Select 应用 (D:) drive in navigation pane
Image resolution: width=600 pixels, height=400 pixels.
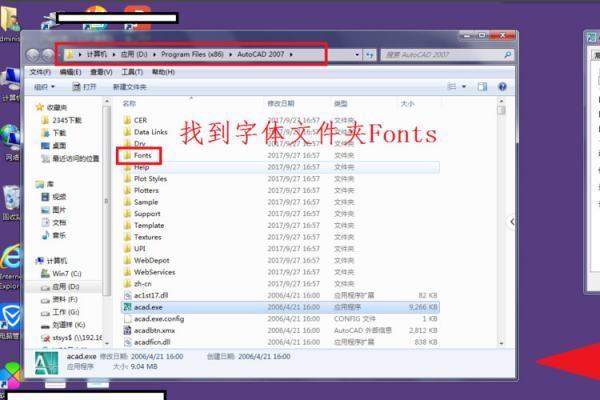point(64,286)
